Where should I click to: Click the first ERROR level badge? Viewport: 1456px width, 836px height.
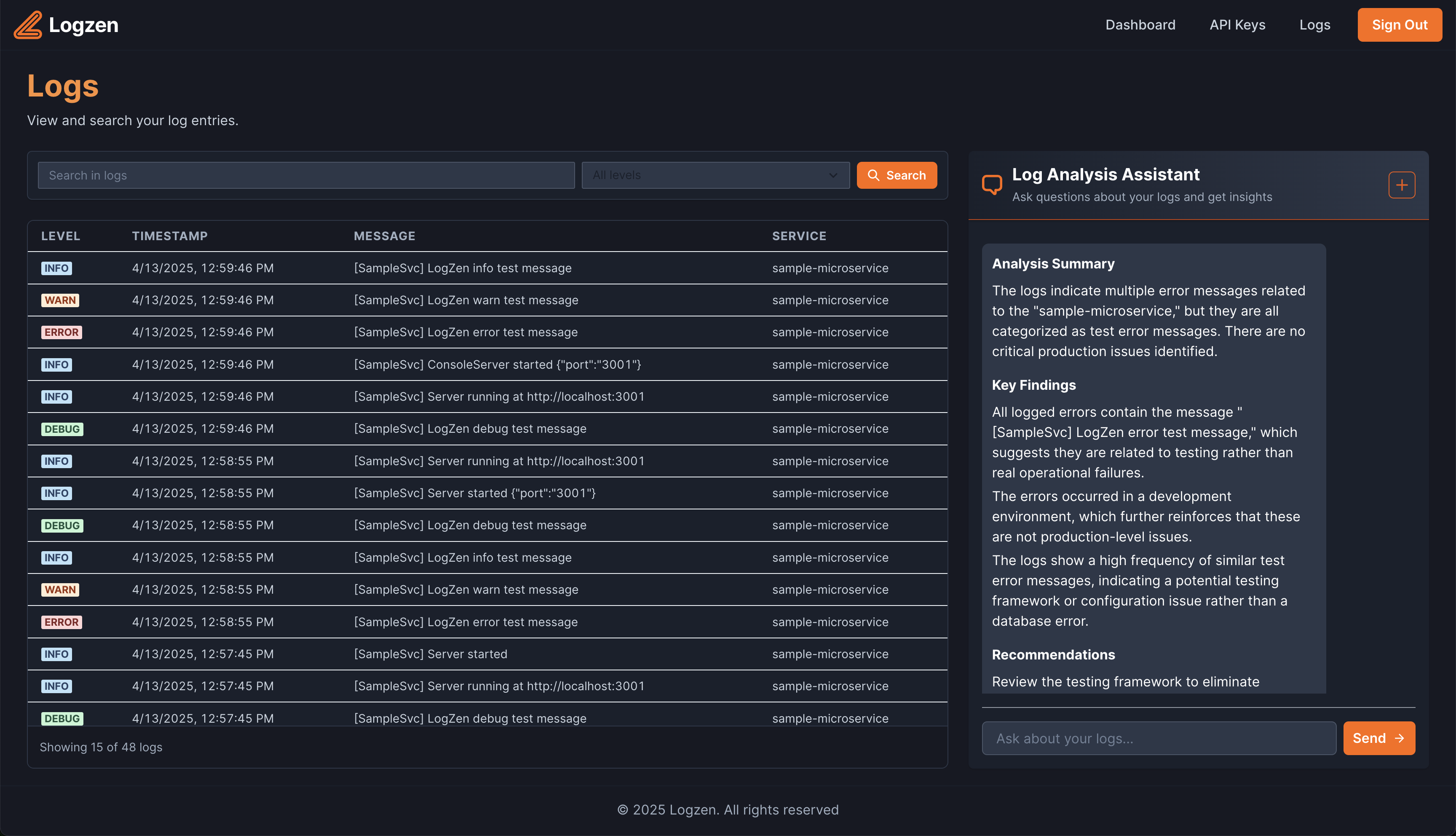click(x=62, y=332)
